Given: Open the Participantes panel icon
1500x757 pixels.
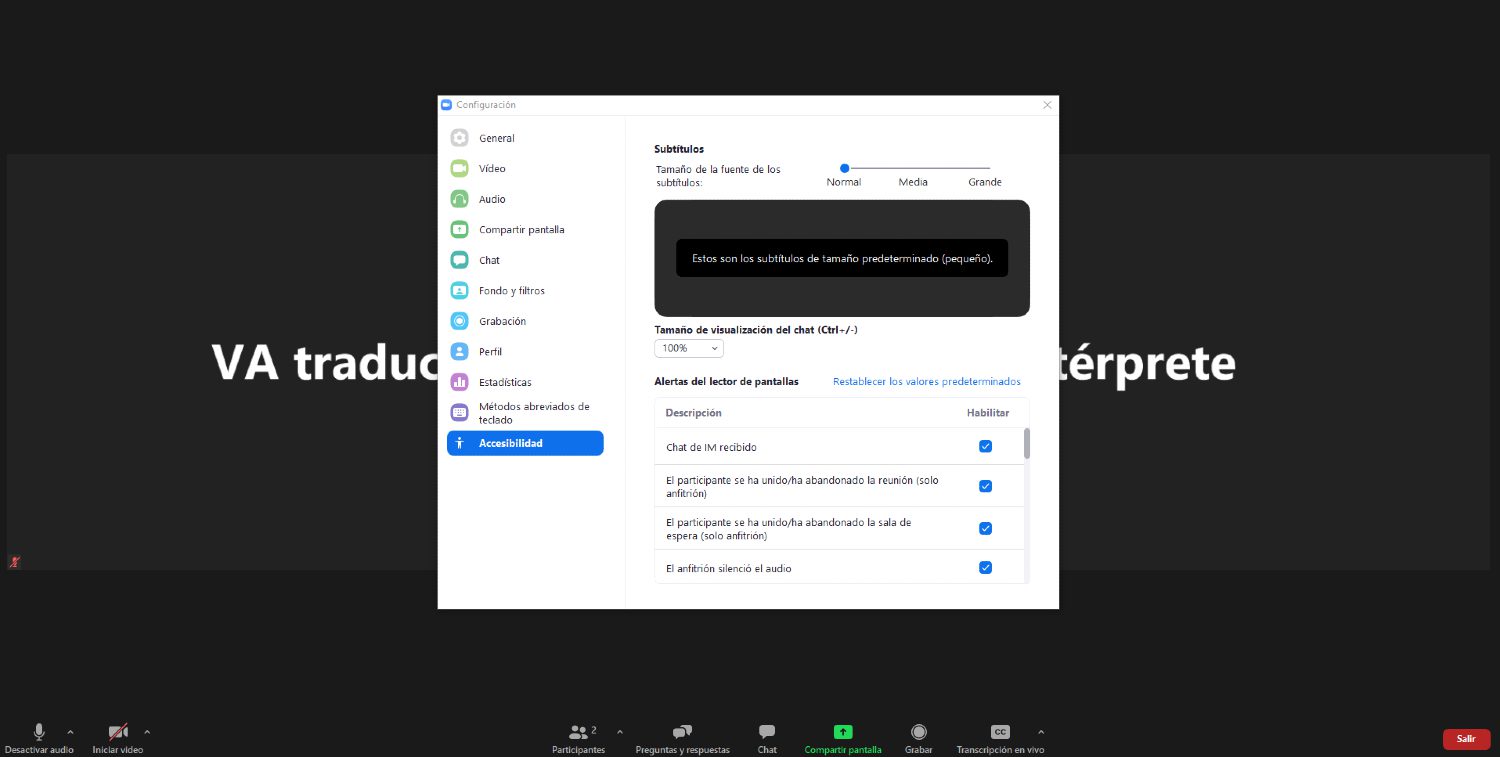Looking at the screenshot, I should coord(578,732).
